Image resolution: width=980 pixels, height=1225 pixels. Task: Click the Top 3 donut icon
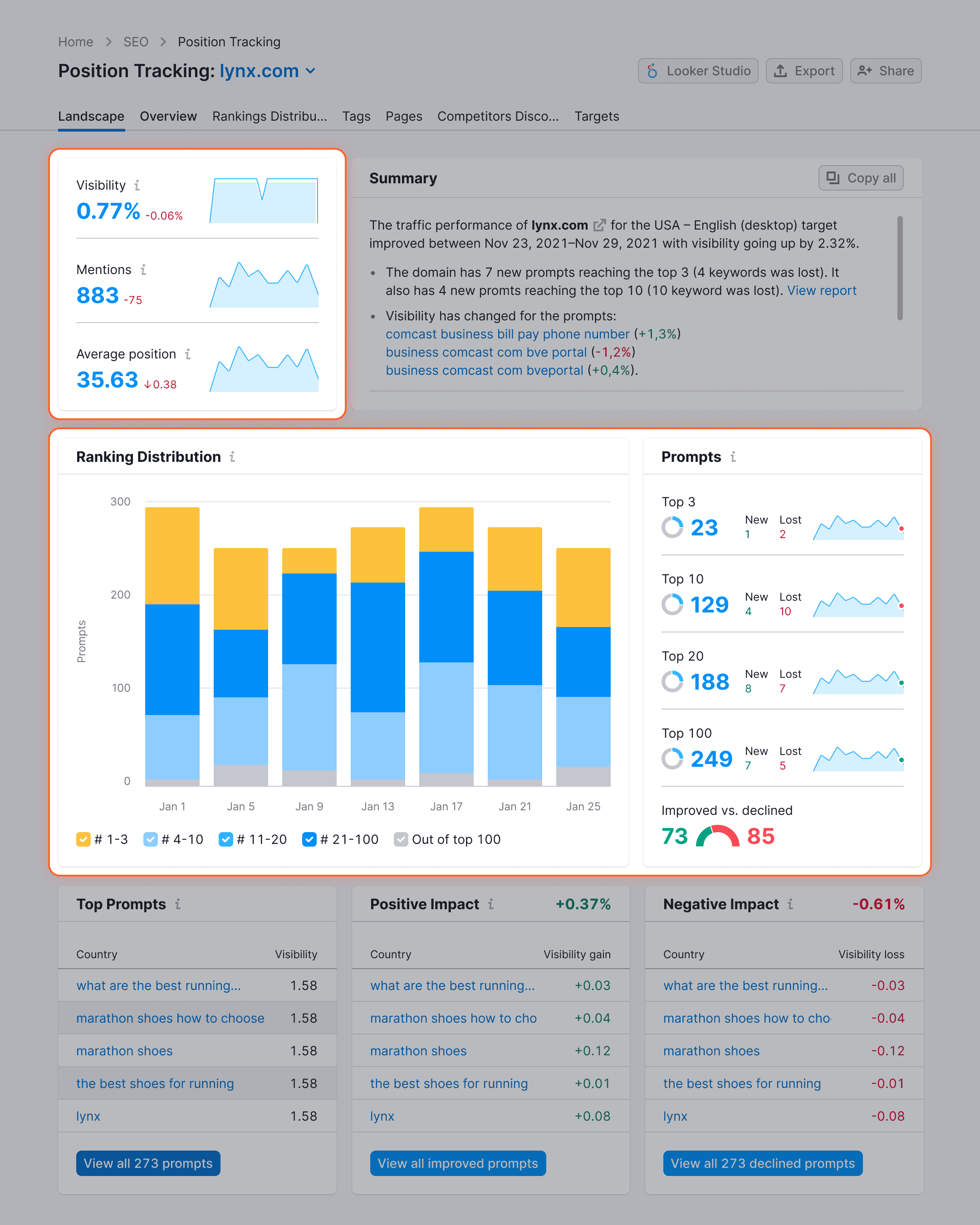click(672, 527)
